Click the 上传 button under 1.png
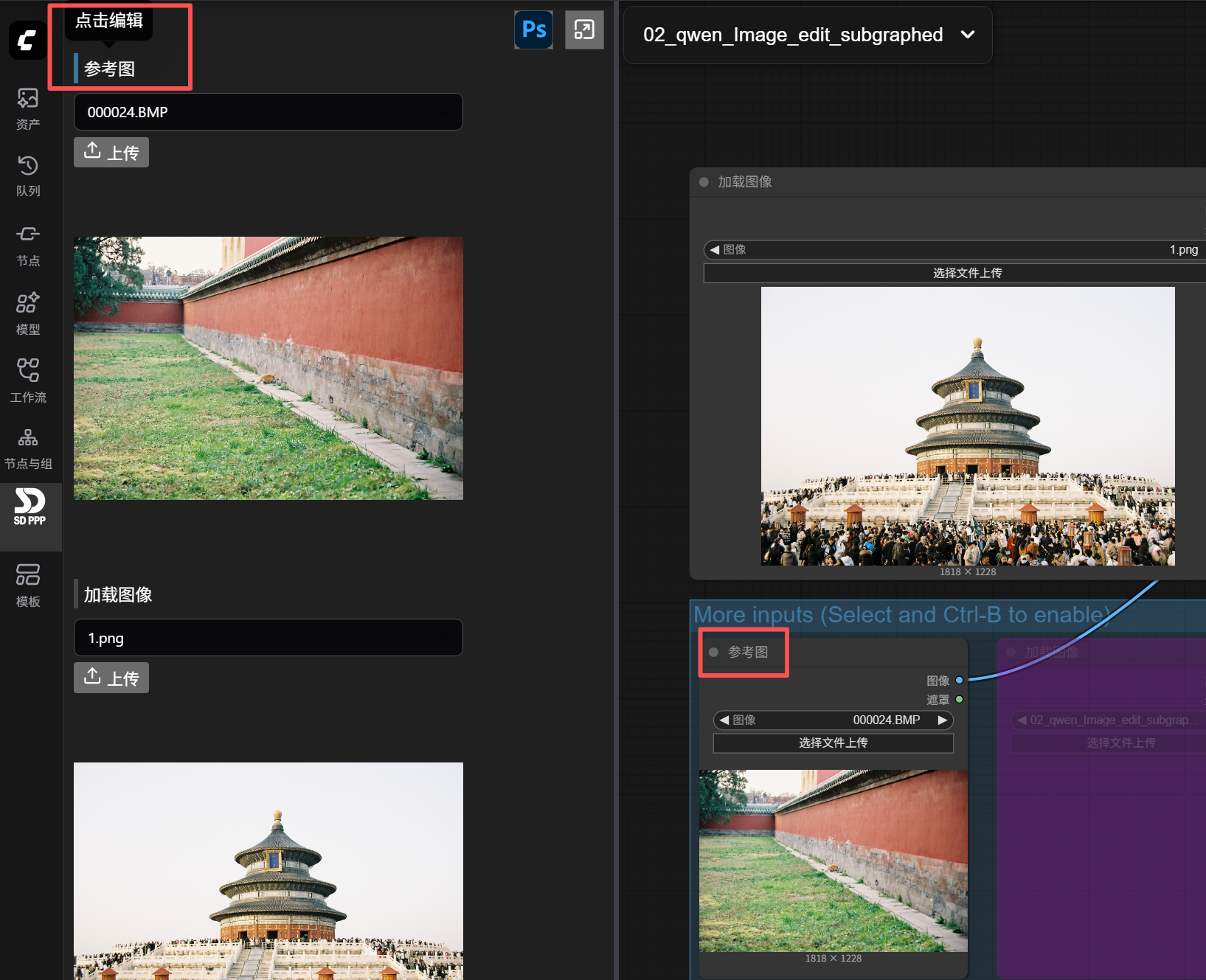The width and height of the screenshot is (1206, 980). pos(111,678)
